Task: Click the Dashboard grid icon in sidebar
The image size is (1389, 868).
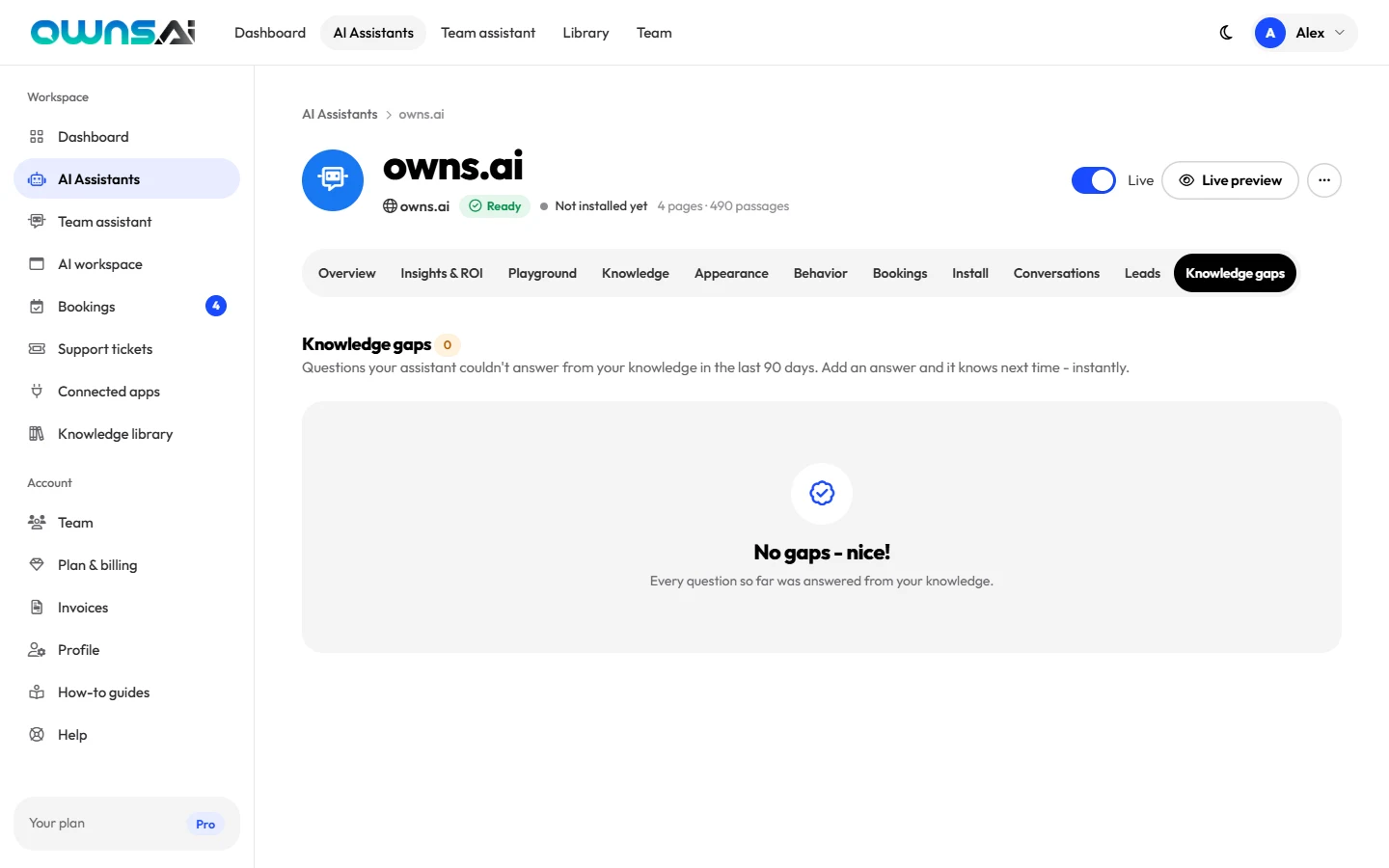Action: tap(37, 137)
